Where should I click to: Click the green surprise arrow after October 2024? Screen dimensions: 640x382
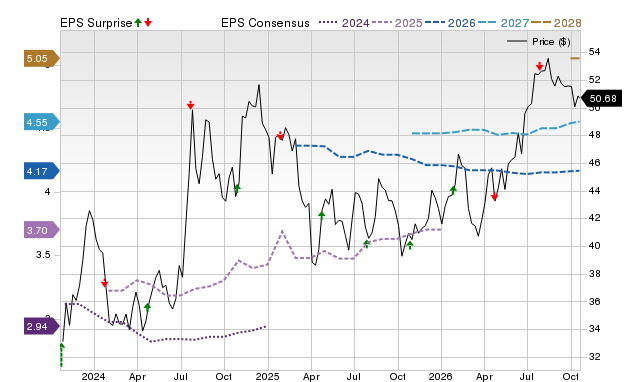[x=237, y=188]
